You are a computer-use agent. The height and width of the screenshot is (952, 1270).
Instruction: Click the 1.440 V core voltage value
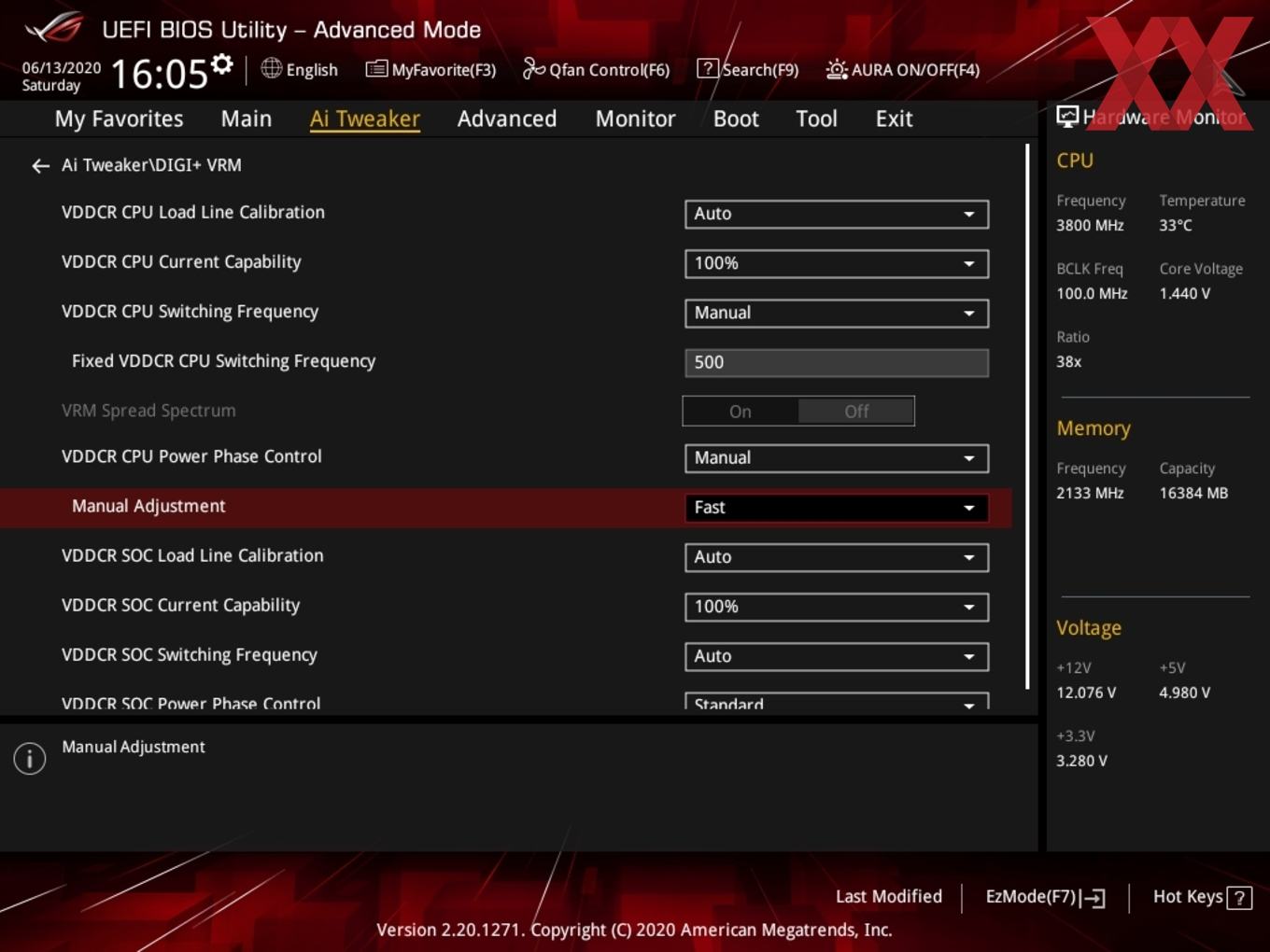pos(1184,293)
